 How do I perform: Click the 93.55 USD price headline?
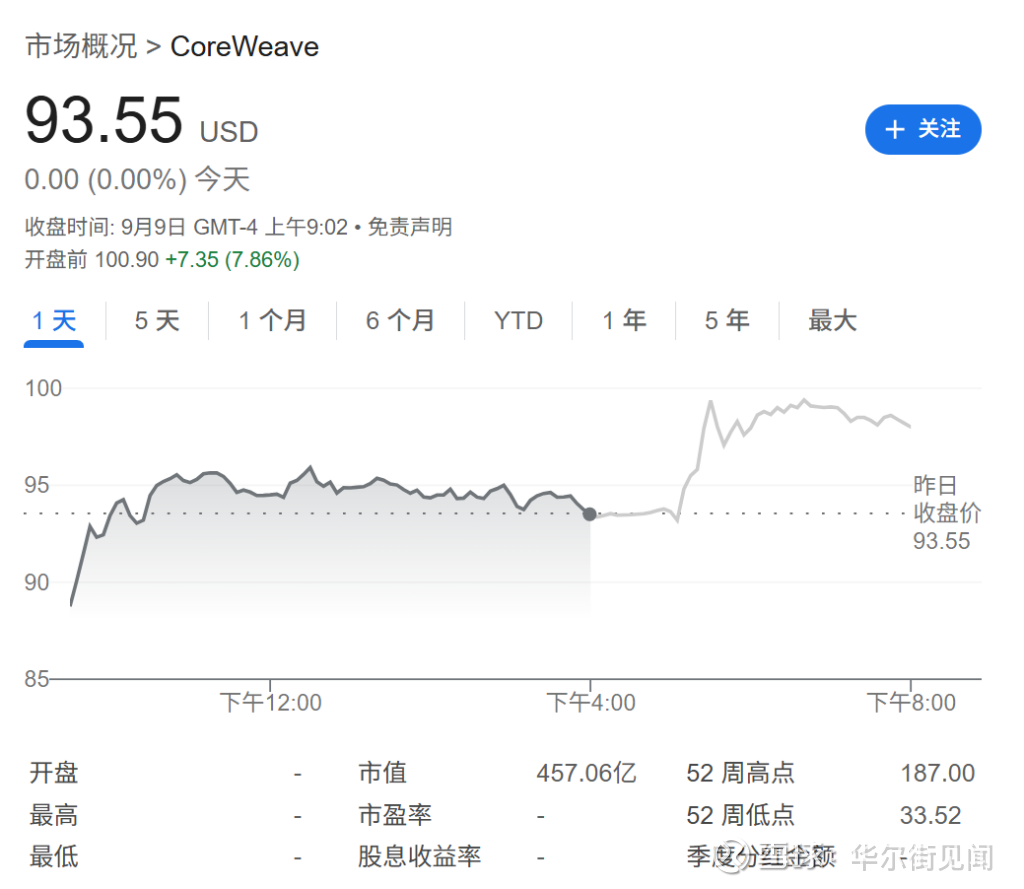pos(142,120)
